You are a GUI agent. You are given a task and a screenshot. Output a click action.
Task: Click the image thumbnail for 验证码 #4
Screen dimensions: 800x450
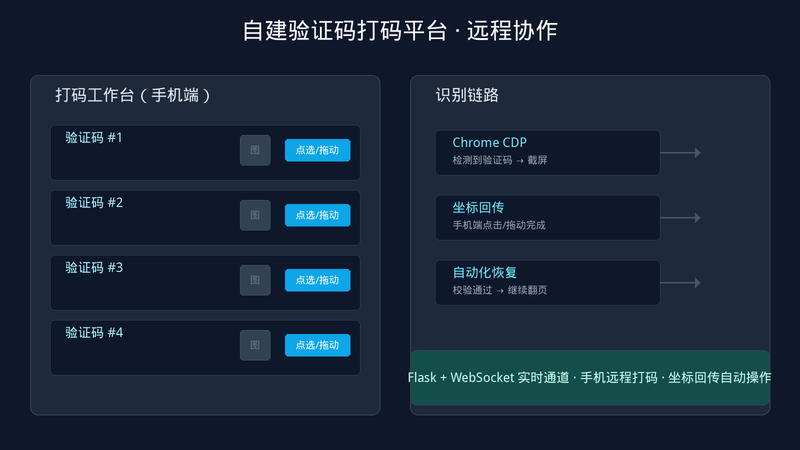point(255,345)
